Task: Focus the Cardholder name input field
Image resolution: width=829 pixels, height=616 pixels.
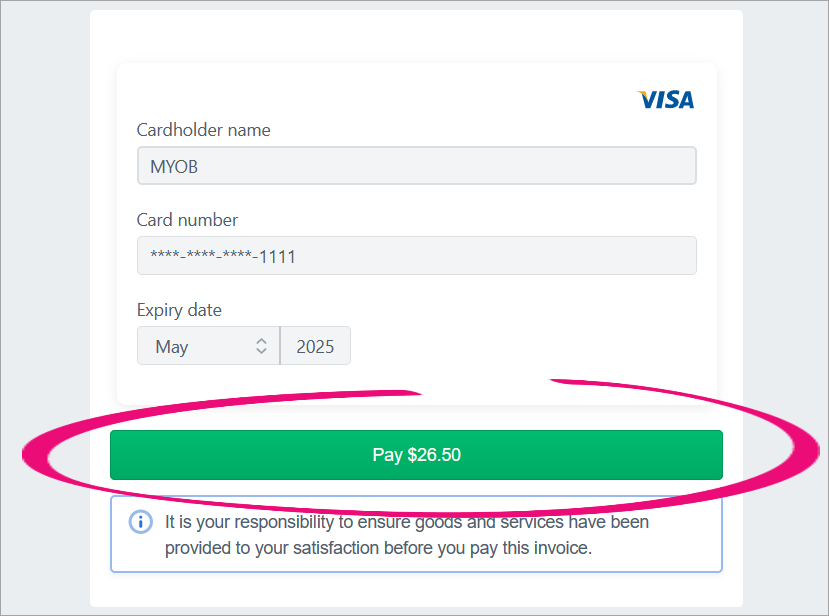Action: click(416, 166)
